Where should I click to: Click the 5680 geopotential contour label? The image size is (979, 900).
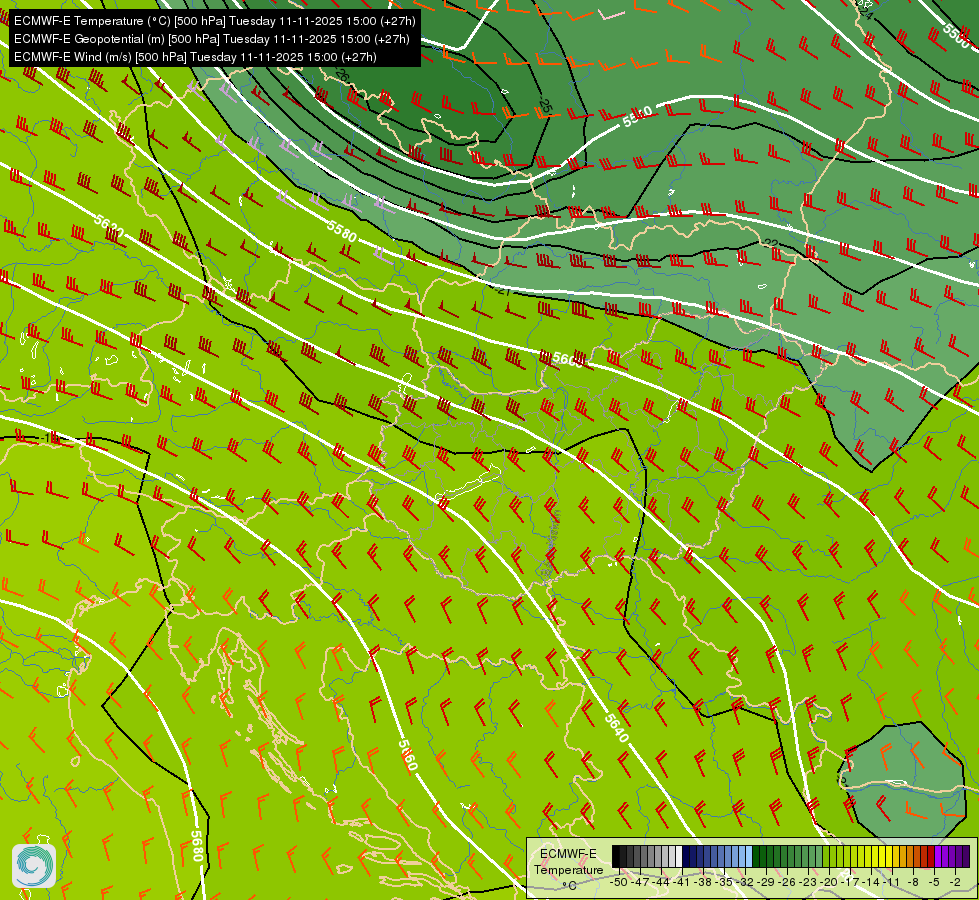point(197,845)
